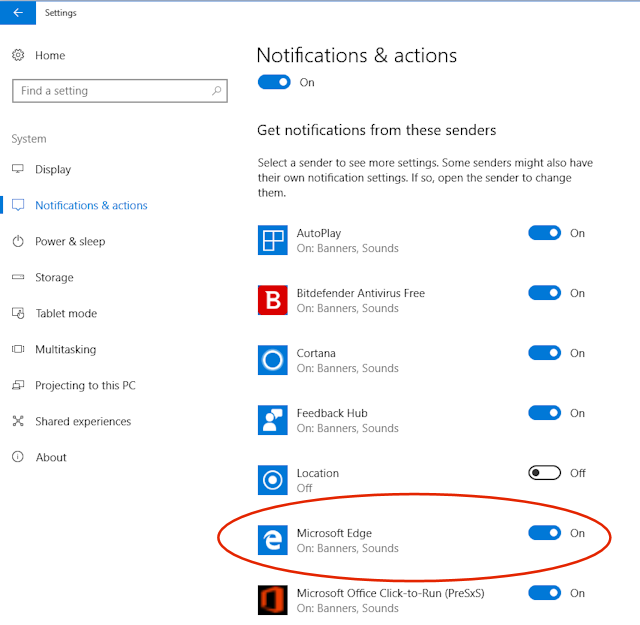
Task: Enable Location notifications toggle
Action: click(x=544, y=473)
